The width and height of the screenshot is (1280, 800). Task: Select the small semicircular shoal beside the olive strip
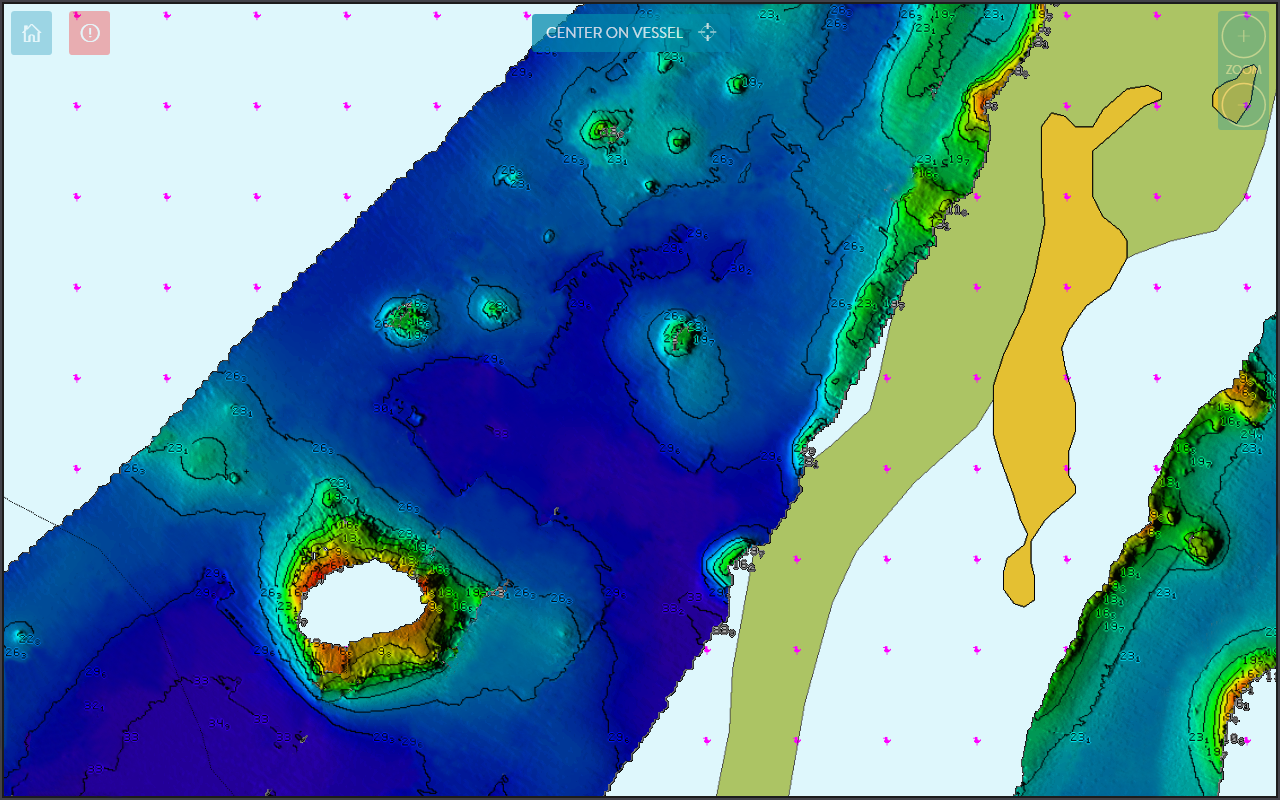733,555
